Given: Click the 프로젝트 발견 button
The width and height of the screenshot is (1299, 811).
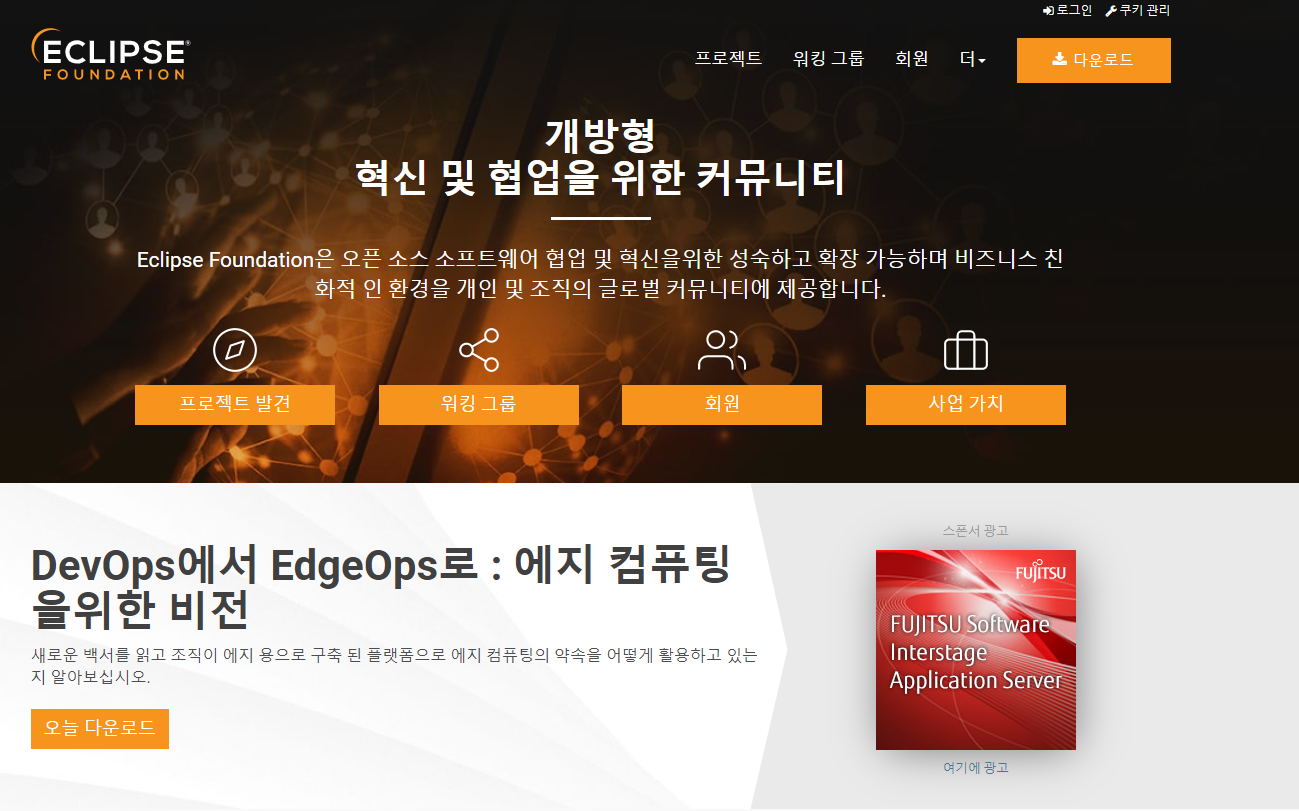Looking at the screenshot, I should 235,405.
